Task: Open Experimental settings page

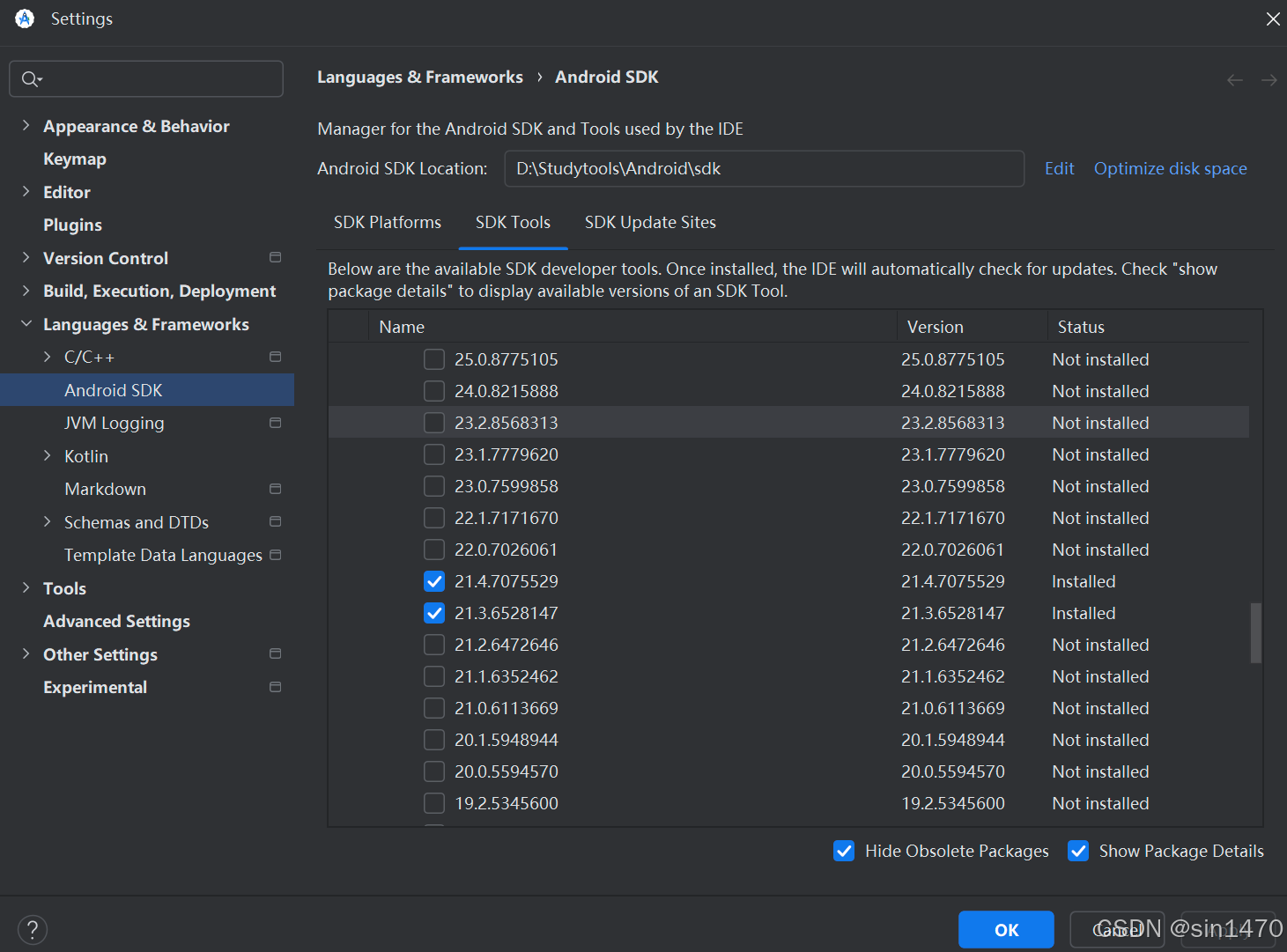Action: (x=95, y=687)
